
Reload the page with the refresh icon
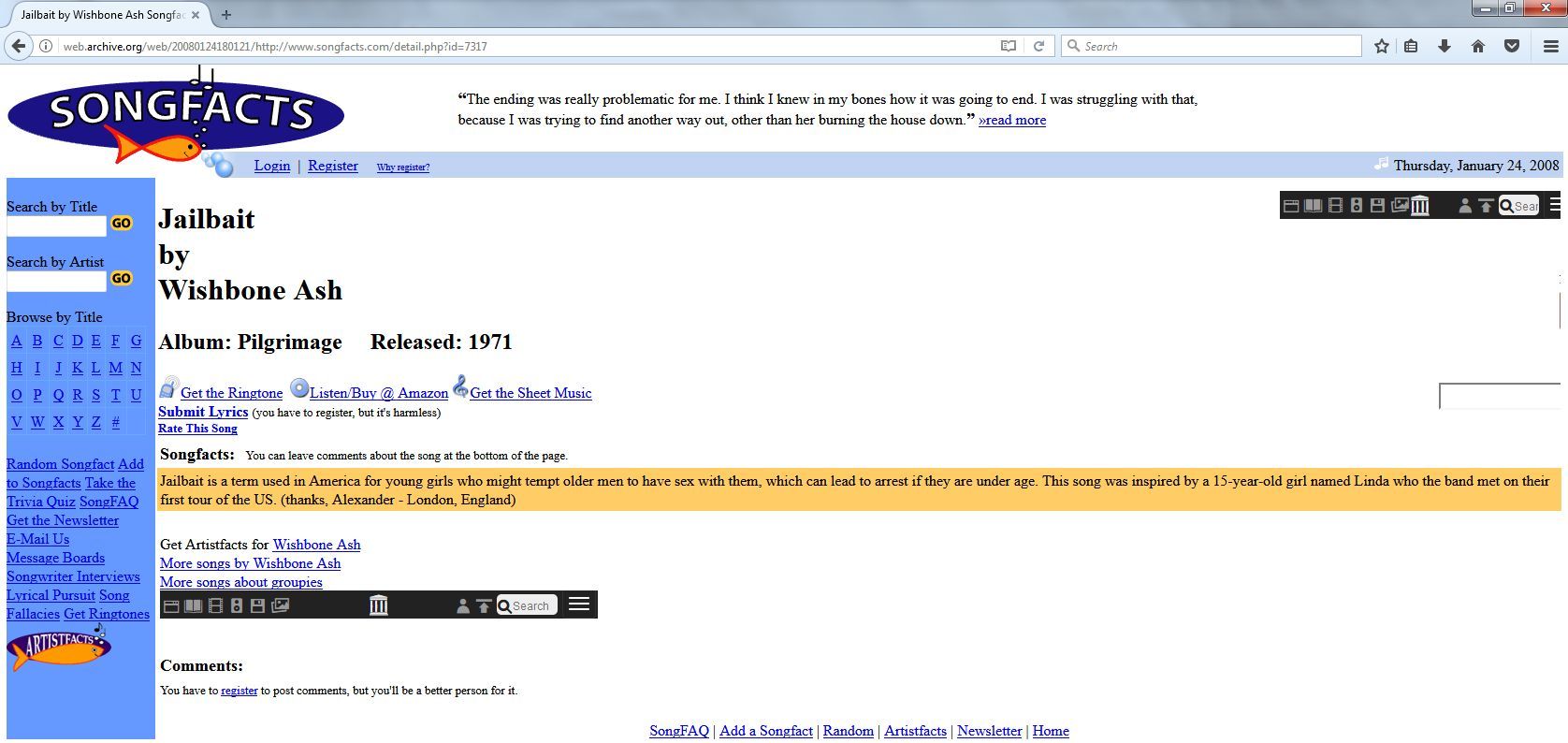coord(1038,46)
